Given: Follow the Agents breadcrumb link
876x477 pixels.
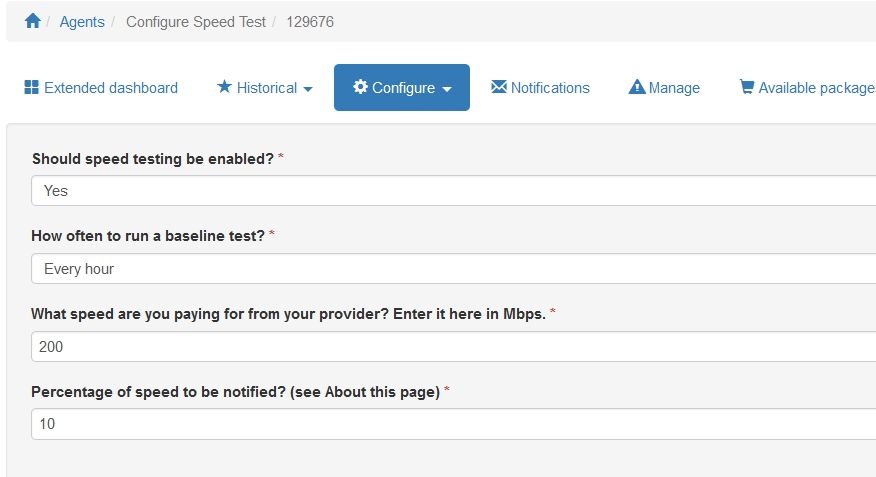Looking at the screenshot, I should point(82,22).
